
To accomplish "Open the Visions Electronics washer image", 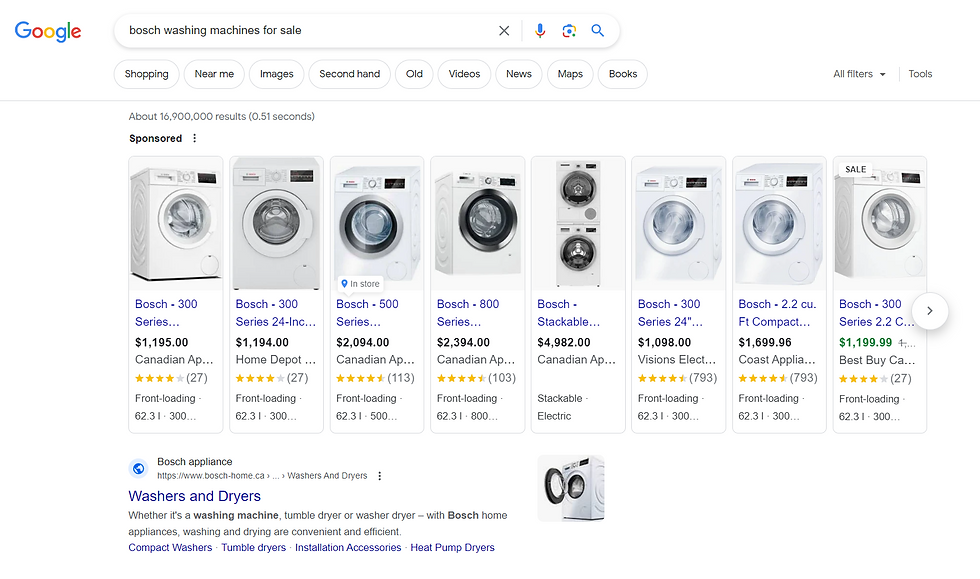I will (679, 223).
